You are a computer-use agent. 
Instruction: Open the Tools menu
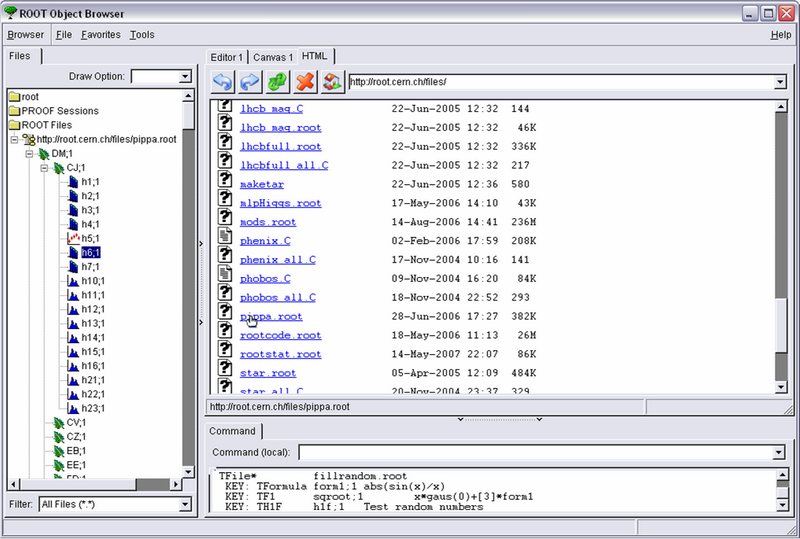coord(142,35)
